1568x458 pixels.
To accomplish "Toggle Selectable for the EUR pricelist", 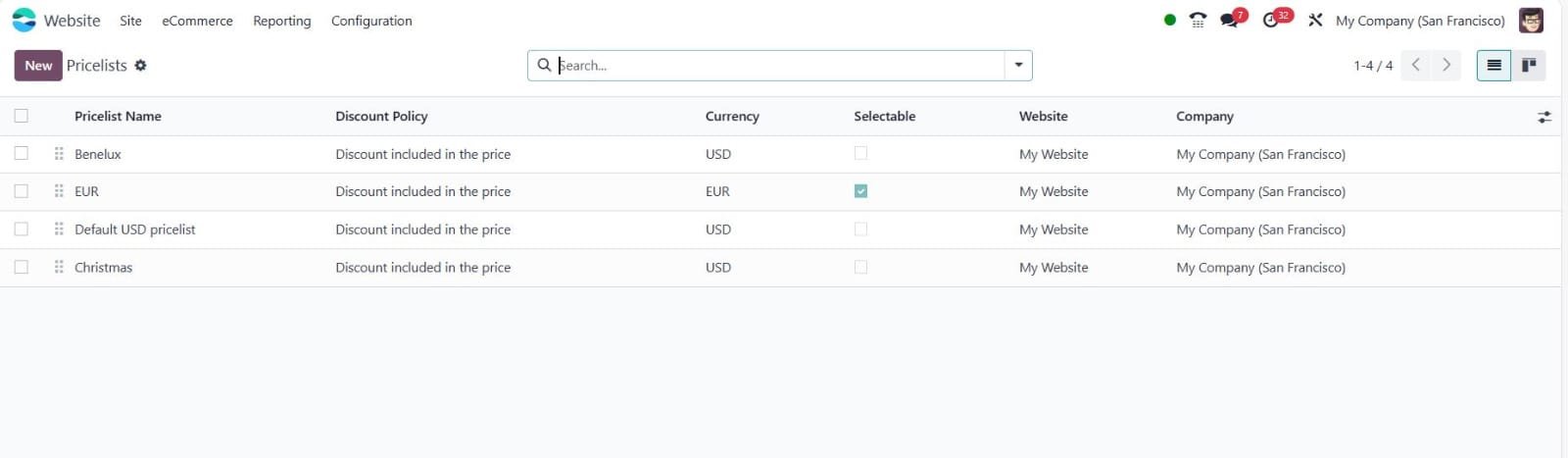I will pyautogui.click(x=860, y=191).
